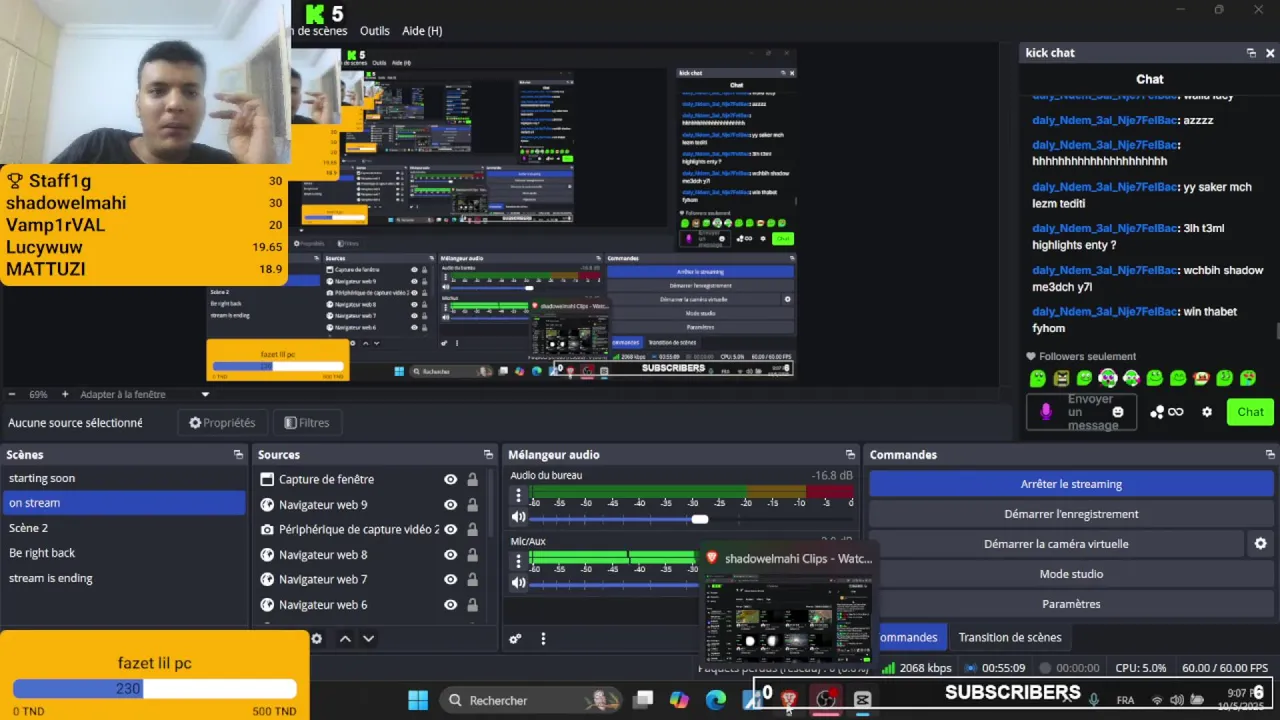Viewport: 1280px width, 720px height.
Task: Undock the Mélangeur audio panel
Action: (850, 455)
